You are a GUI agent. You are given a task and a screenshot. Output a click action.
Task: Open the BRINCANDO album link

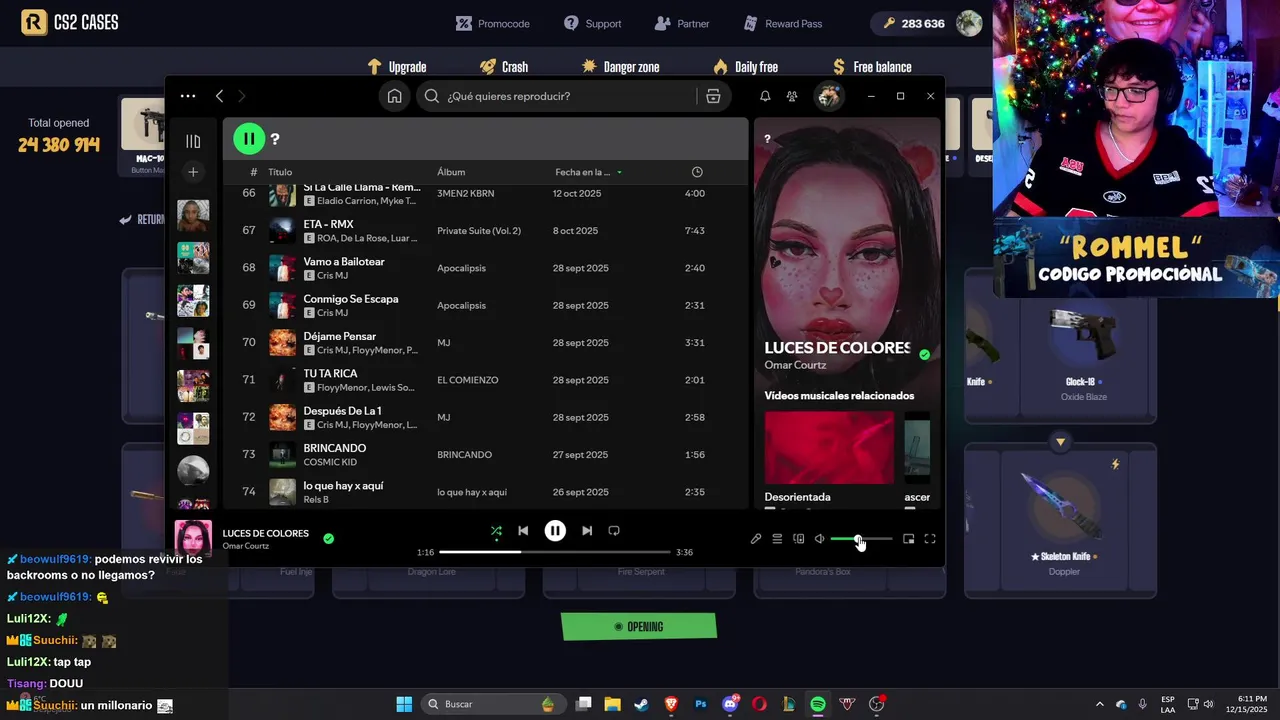point(464,455)
